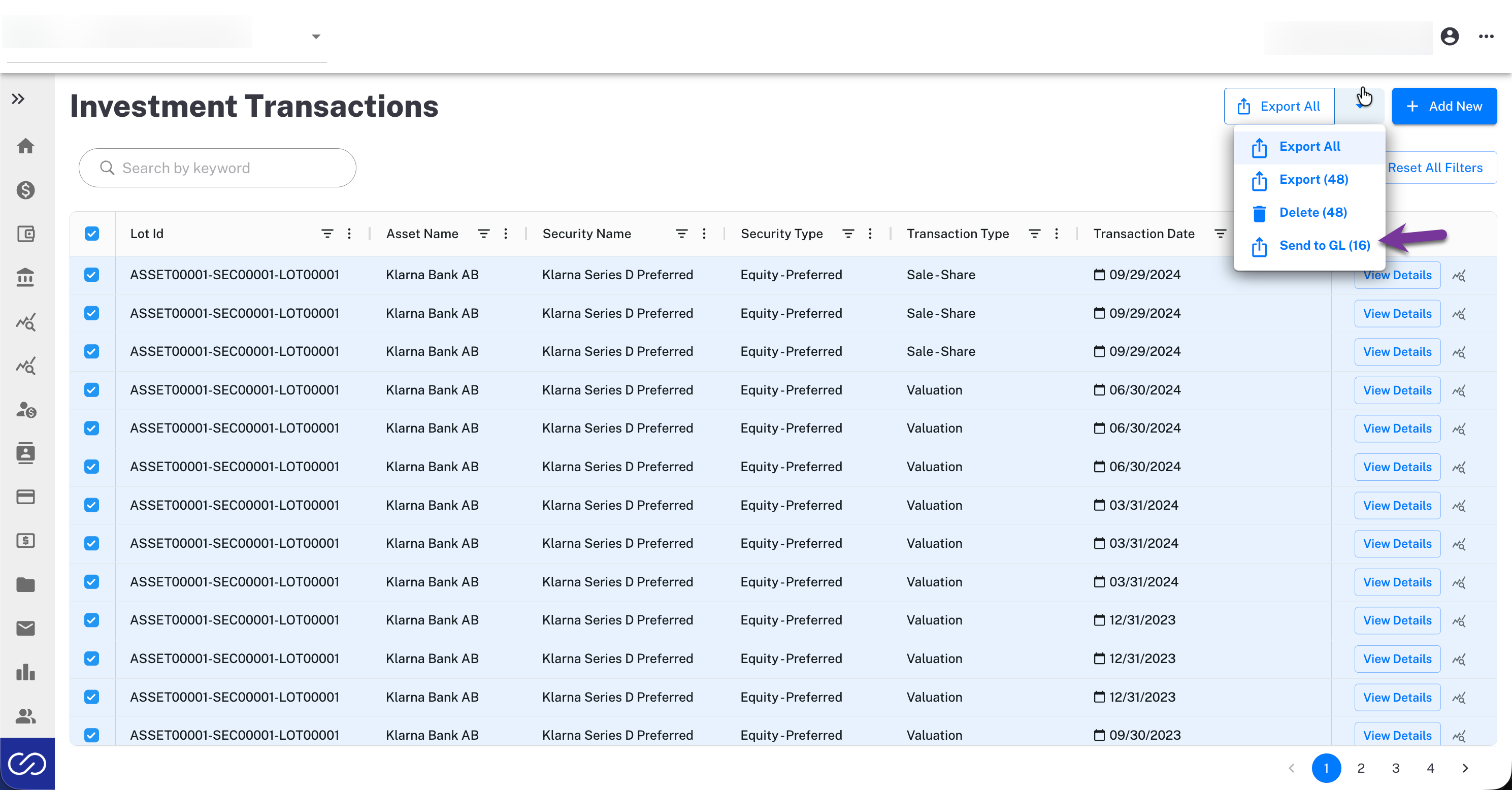Open the cash bill sidebar icon

(25, 541)
